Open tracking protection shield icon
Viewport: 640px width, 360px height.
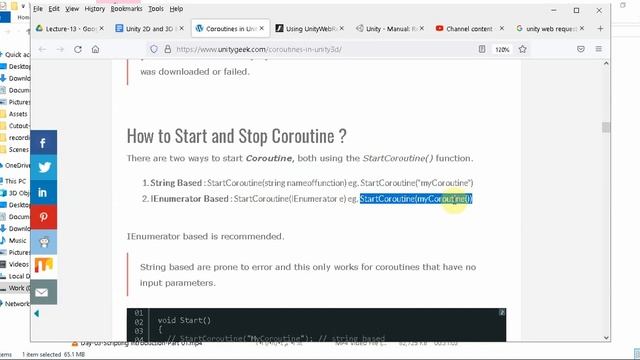click(x=154, y=49)
